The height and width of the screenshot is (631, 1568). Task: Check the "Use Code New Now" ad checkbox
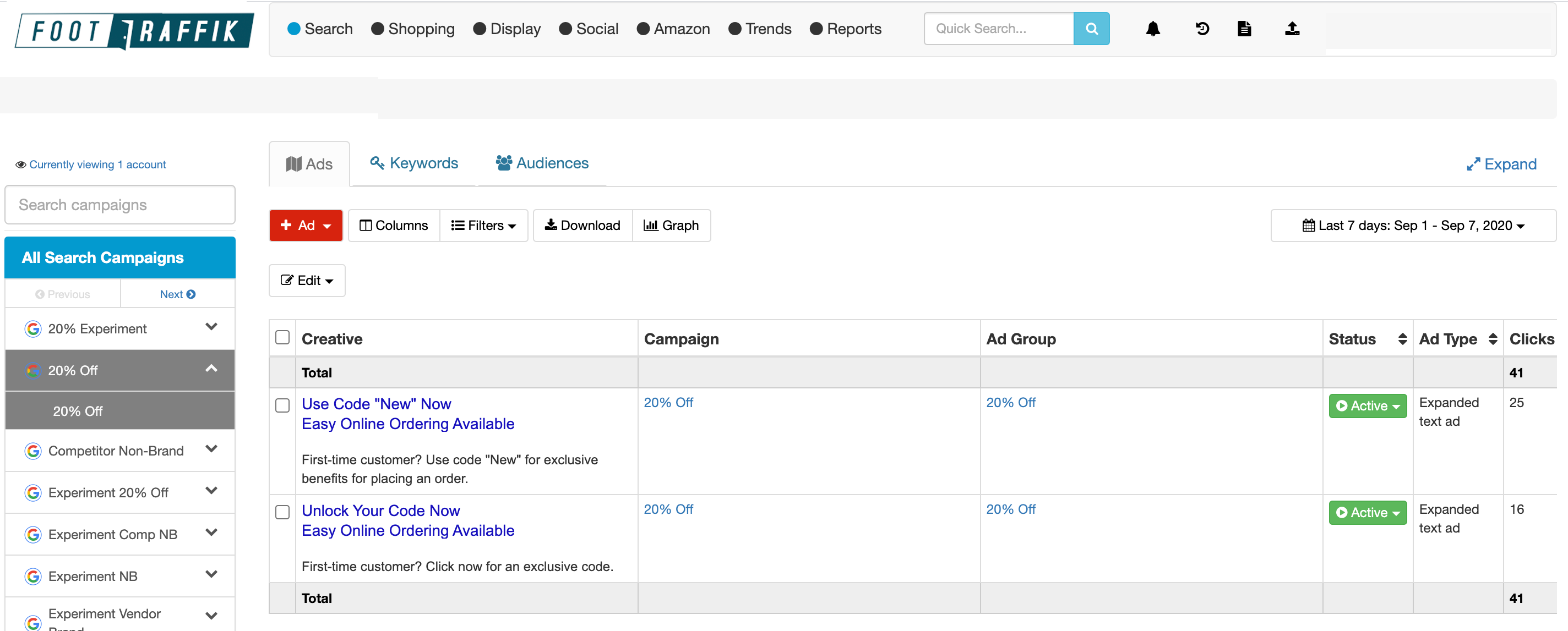pyautogui.click(x=282, y=405)
